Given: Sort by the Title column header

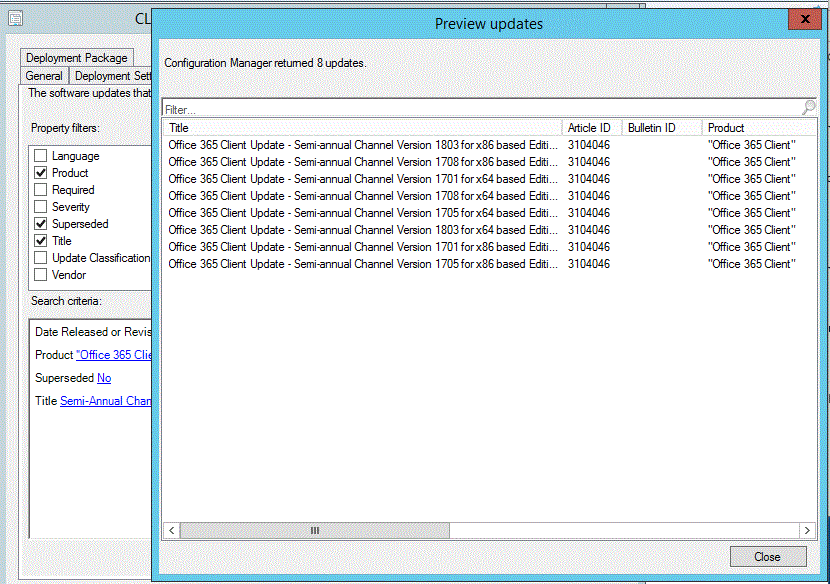Looking at the screenshot, I should (x=363, y=128).
